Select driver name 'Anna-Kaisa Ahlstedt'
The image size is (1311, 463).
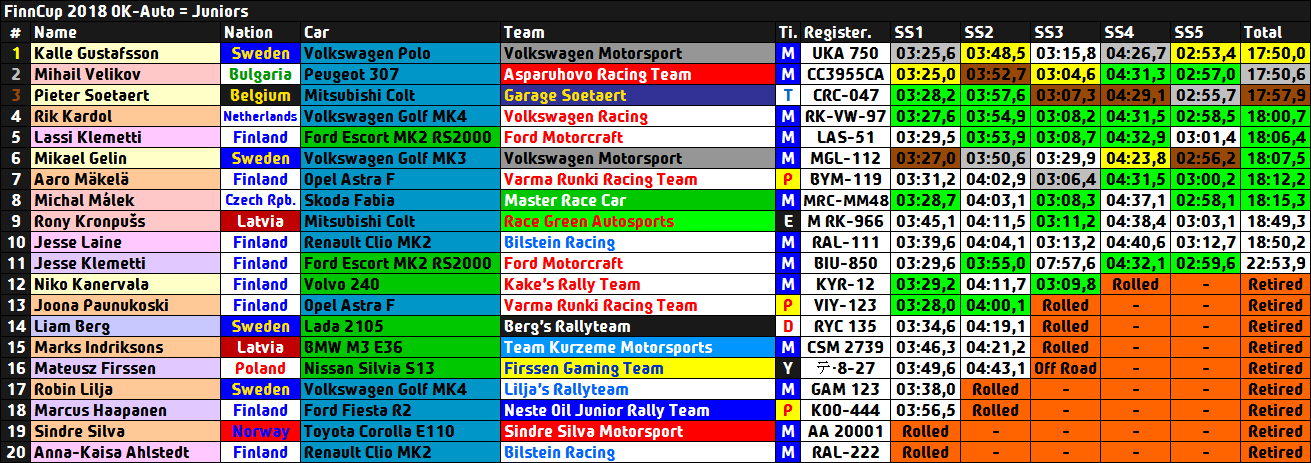125,452
